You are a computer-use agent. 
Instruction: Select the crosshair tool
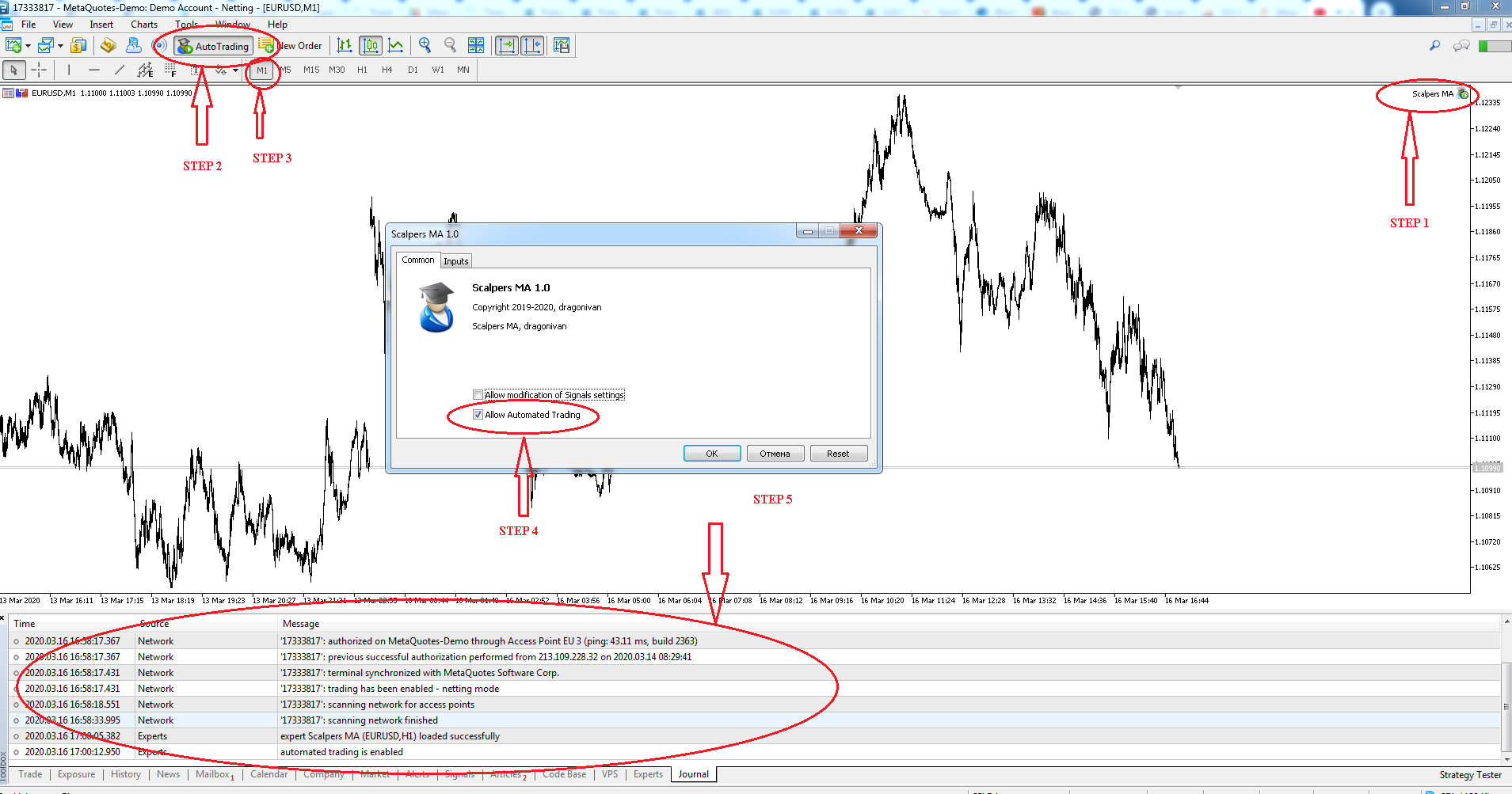[39, 70]
